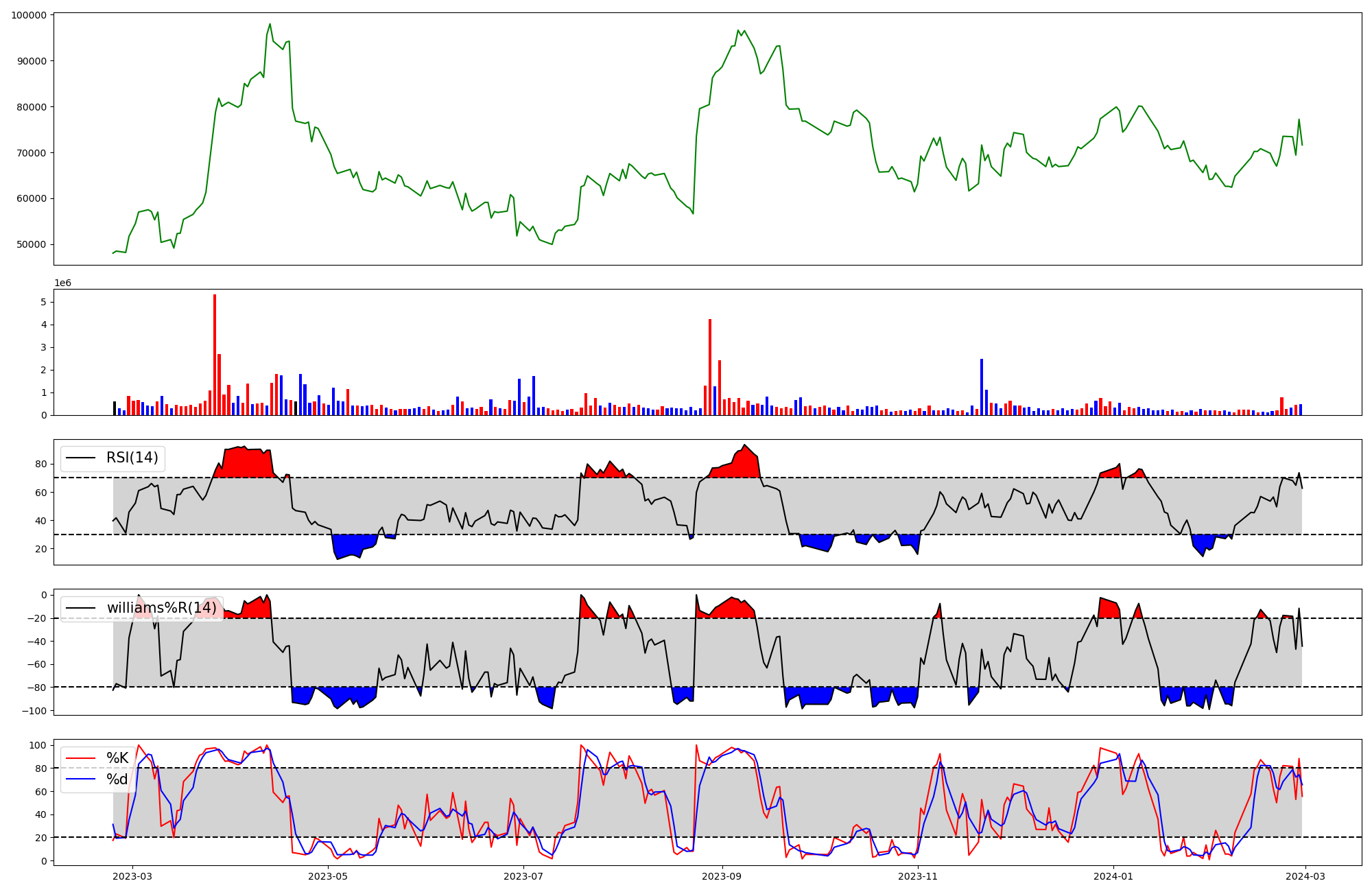Click the 2024-03 date tick label

[x=1305, y=876]
